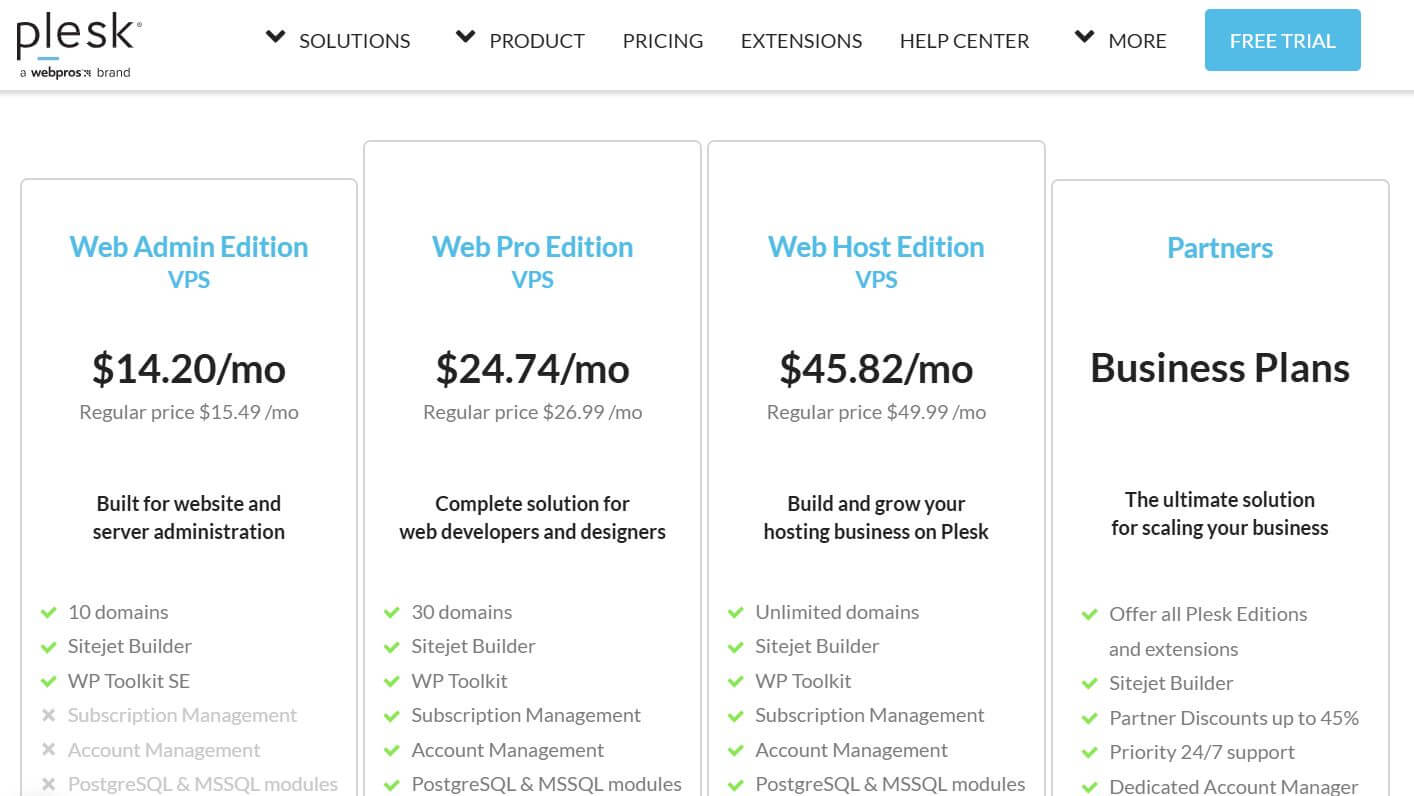Expand the SOLUTIONS dropdown

click(354, 40)
